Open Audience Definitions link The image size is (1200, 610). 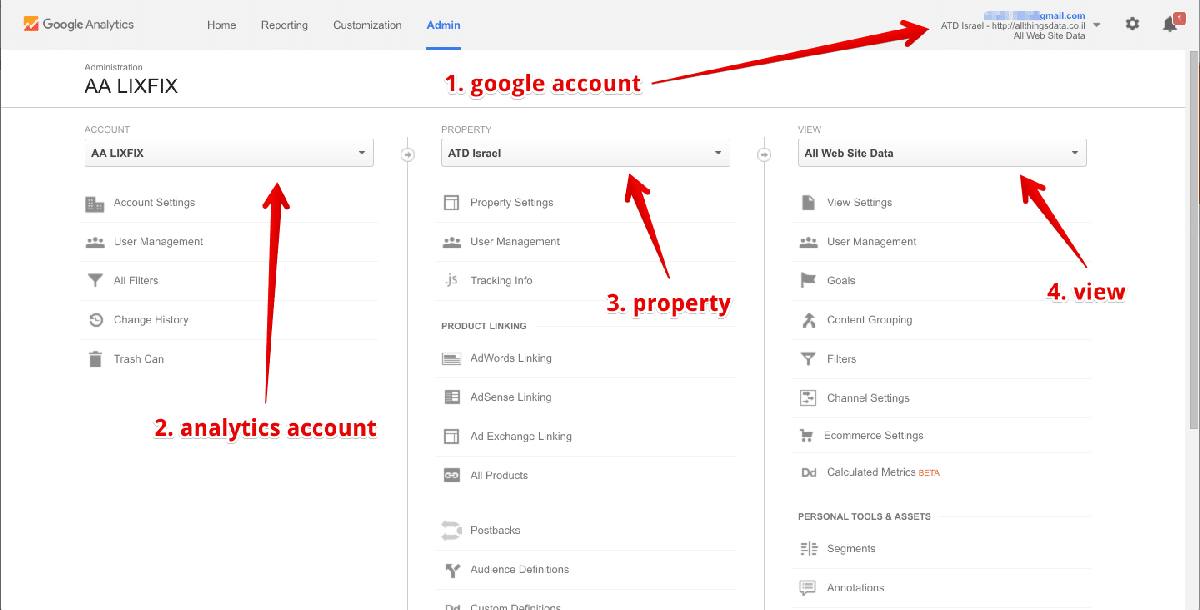pos(520,570)
